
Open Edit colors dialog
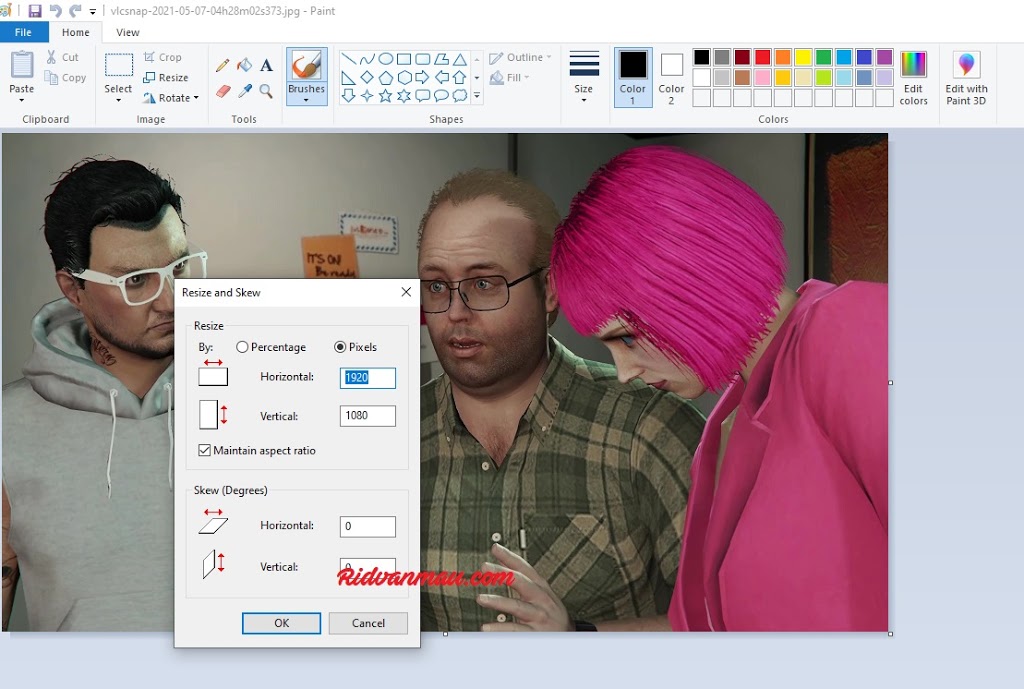click(x=913, y=78)
